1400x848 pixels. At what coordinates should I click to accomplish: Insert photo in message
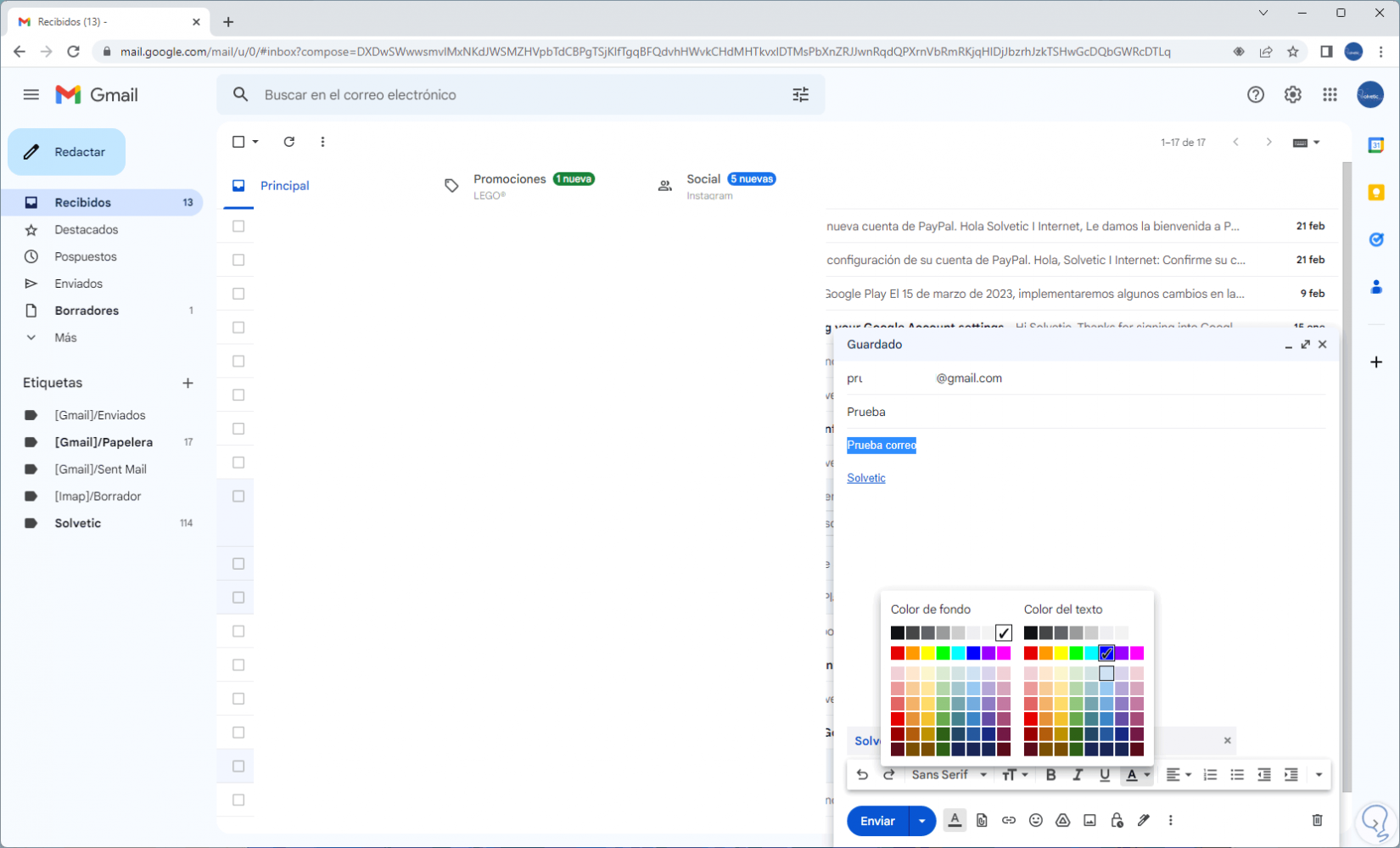[x=1089, y=820]
